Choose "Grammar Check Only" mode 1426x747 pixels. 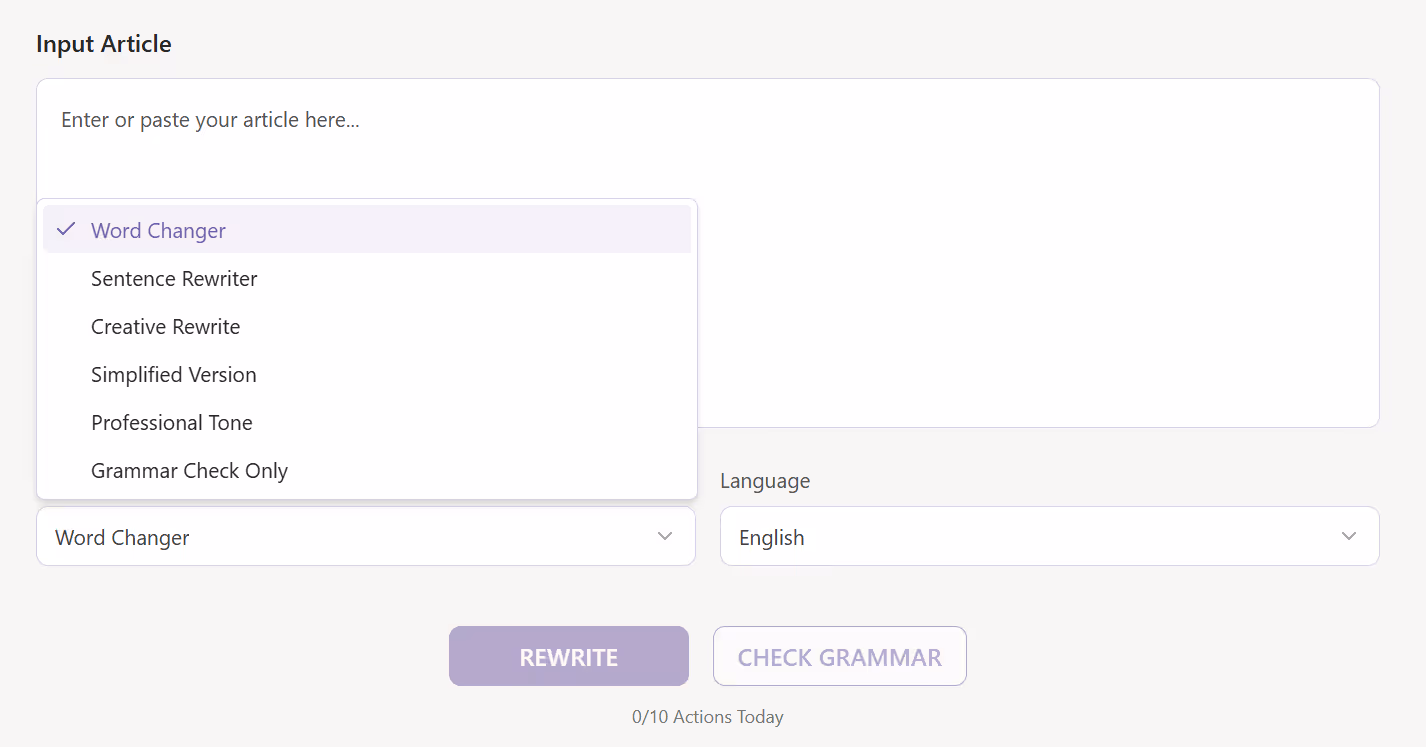coord(189,470)
